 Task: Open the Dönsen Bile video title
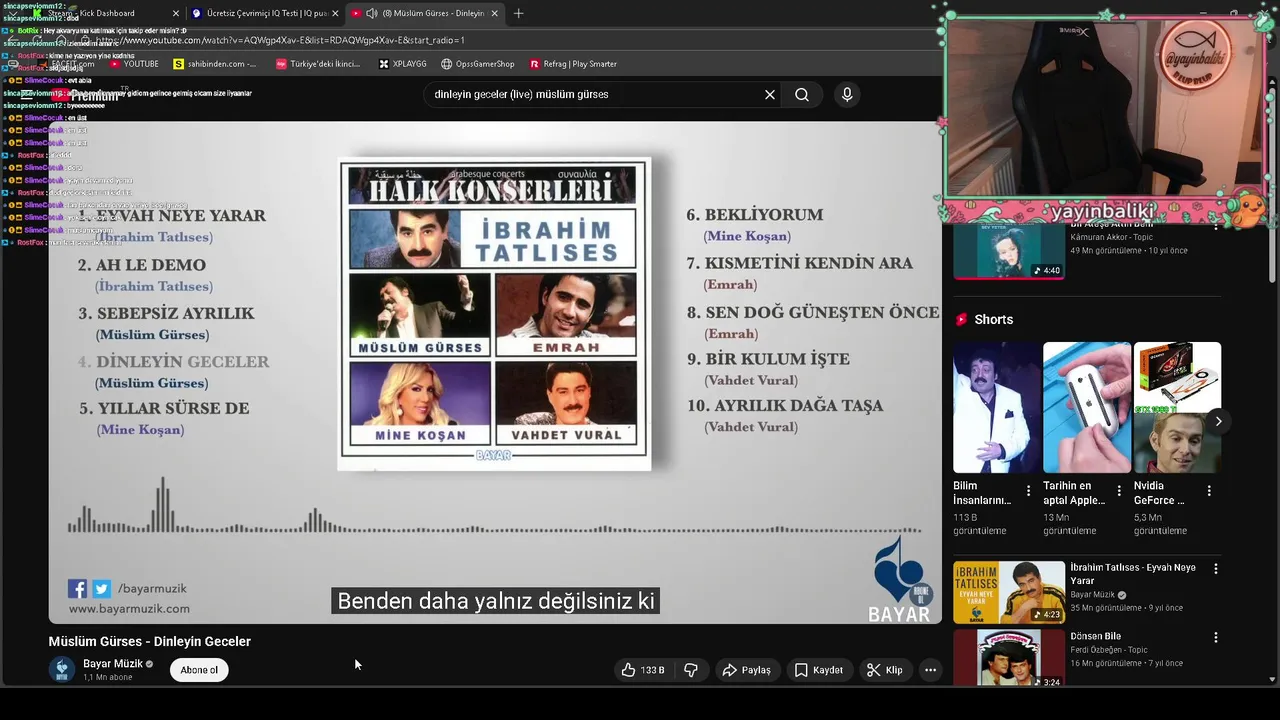tap(1096, 636)
